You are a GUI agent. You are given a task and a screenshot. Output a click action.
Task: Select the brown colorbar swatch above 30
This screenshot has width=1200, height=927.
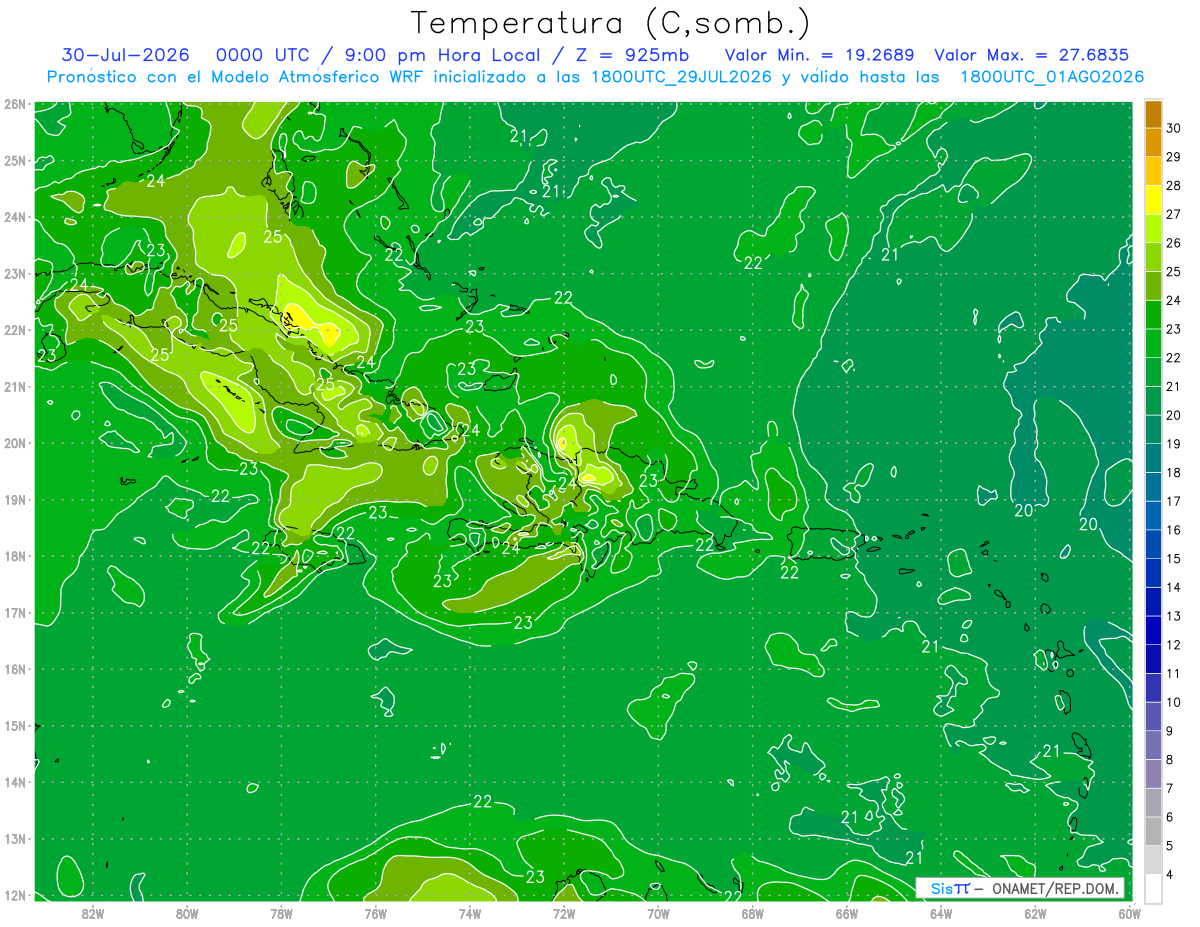1153,114
